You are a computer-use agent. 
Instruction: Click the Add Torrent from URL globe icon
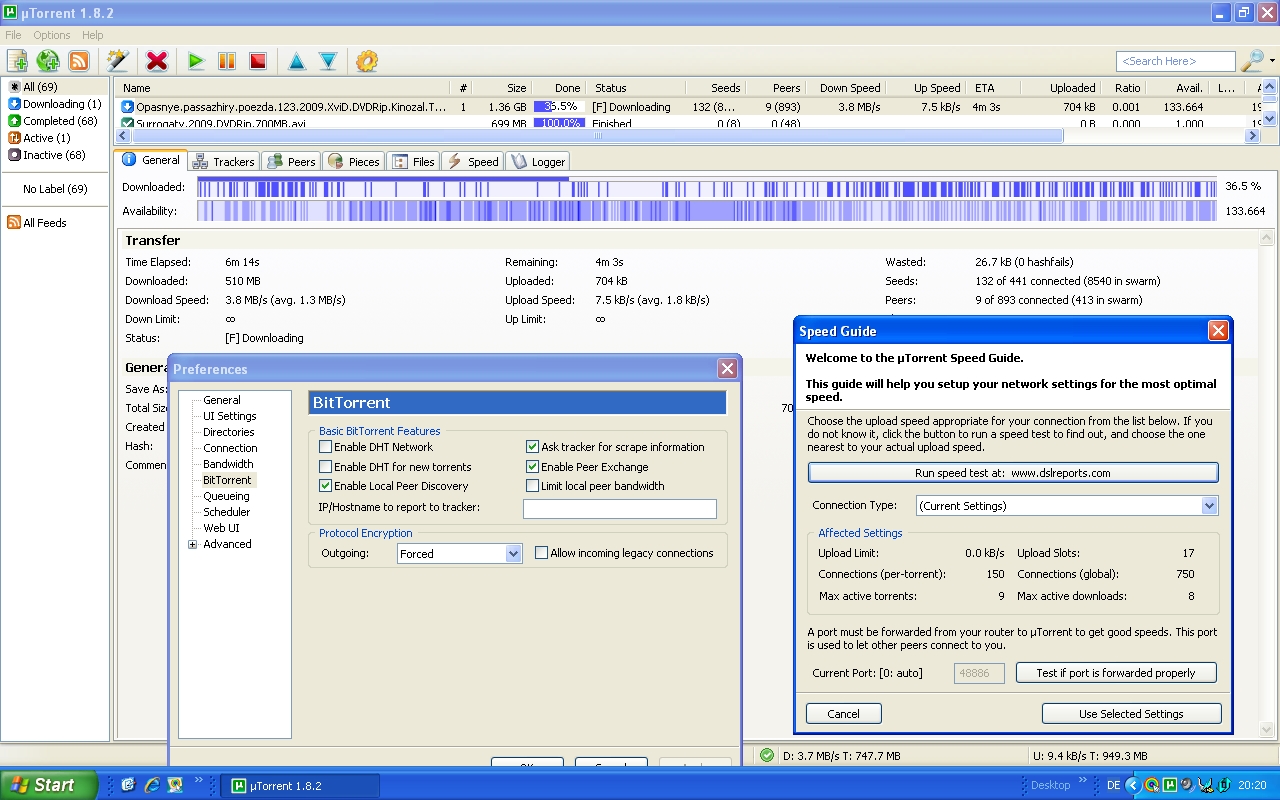coord(48,61)
